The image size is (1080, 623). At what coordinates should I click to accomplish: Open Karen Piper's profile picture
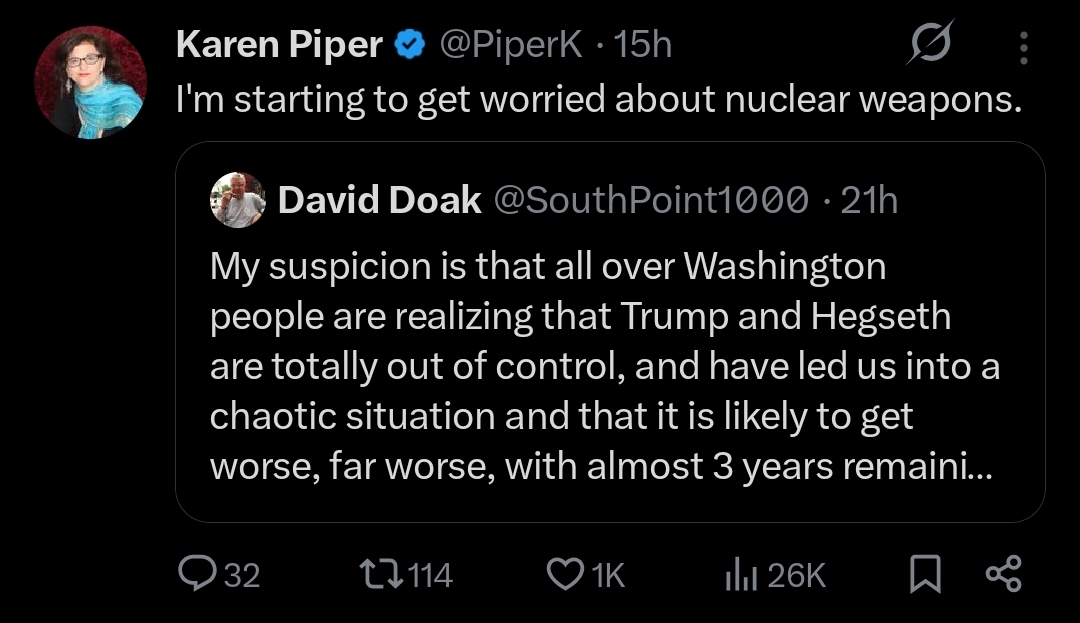[x=91, y=82]
